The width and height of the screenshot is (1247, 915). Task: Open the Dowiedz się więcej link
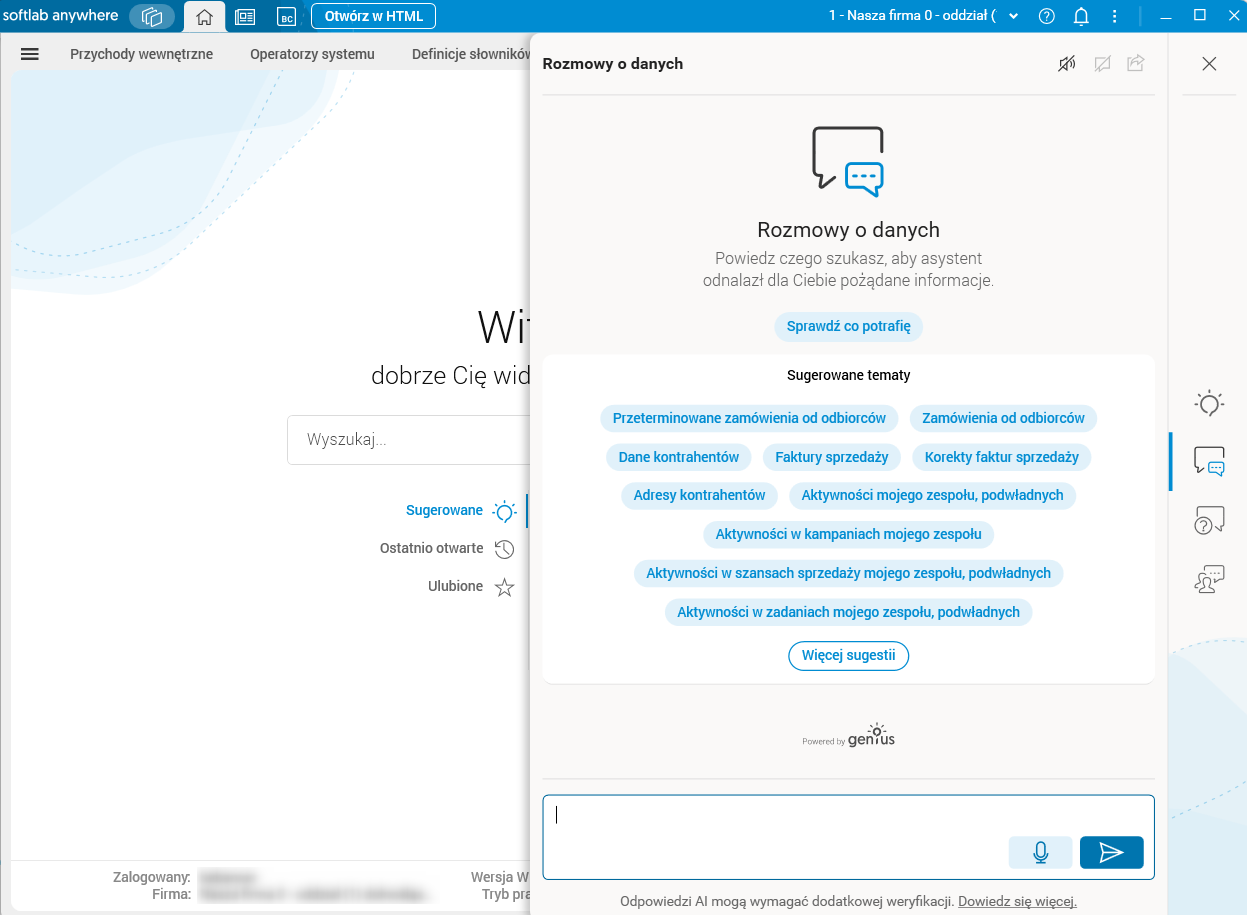1016,900
